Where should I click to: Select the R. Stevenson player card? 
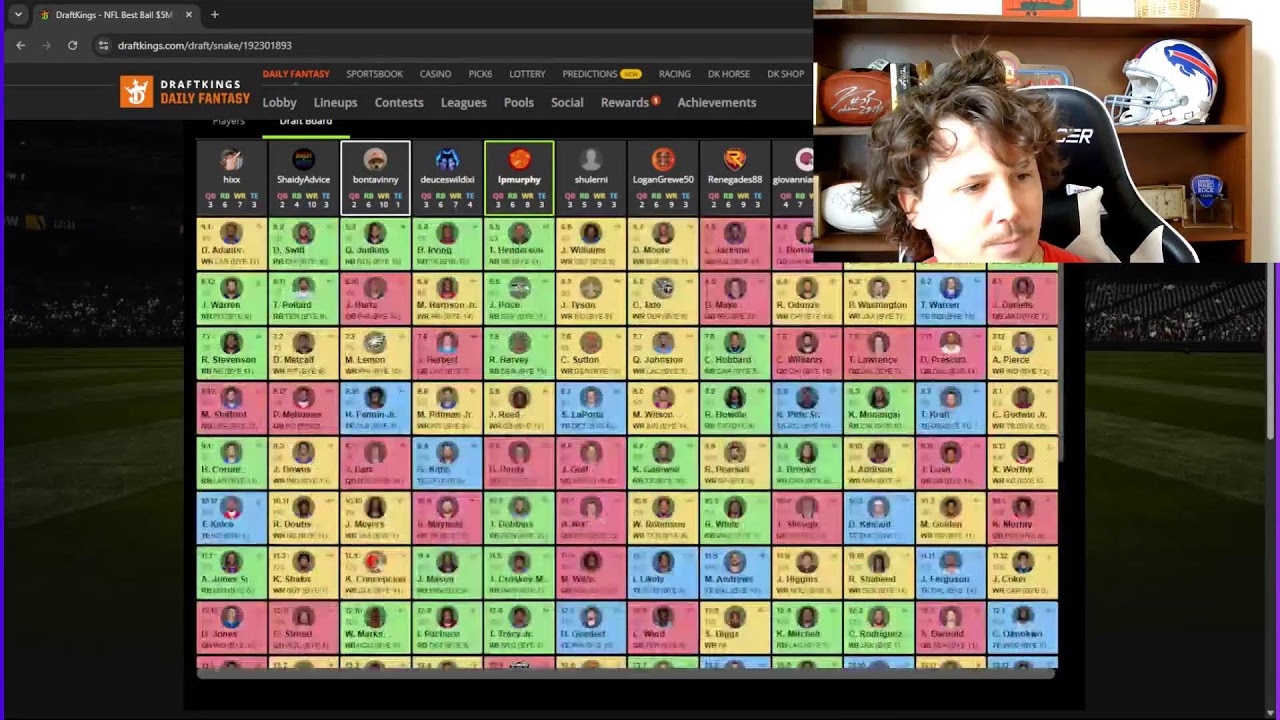(231, 354)
